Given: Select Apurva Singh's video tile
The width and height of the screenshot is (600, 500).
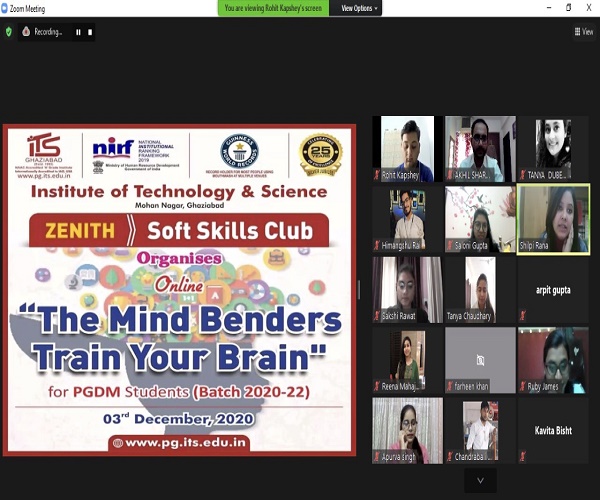Looking at the screenshot, I should coord(408,430).
